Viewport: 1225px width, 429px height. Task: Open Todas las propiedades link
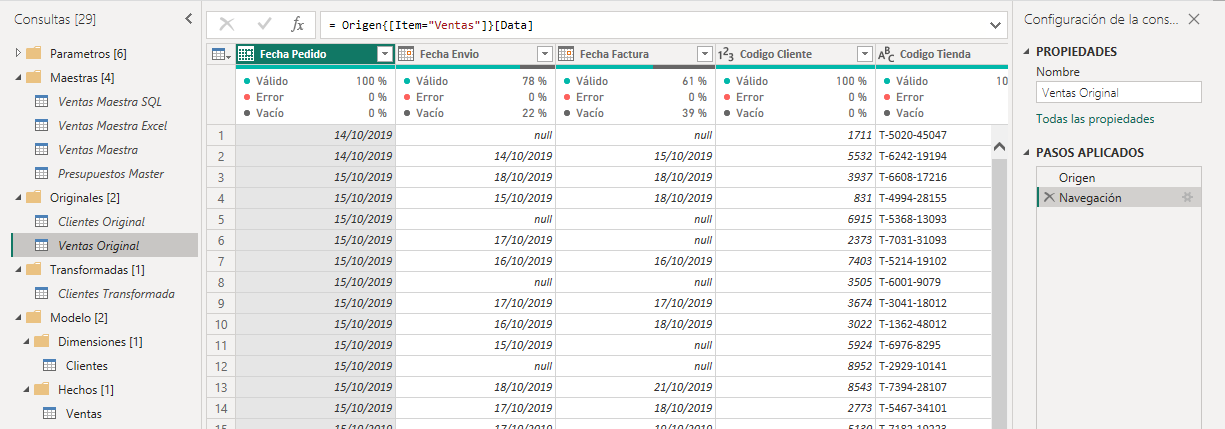tap(1095, 118)
